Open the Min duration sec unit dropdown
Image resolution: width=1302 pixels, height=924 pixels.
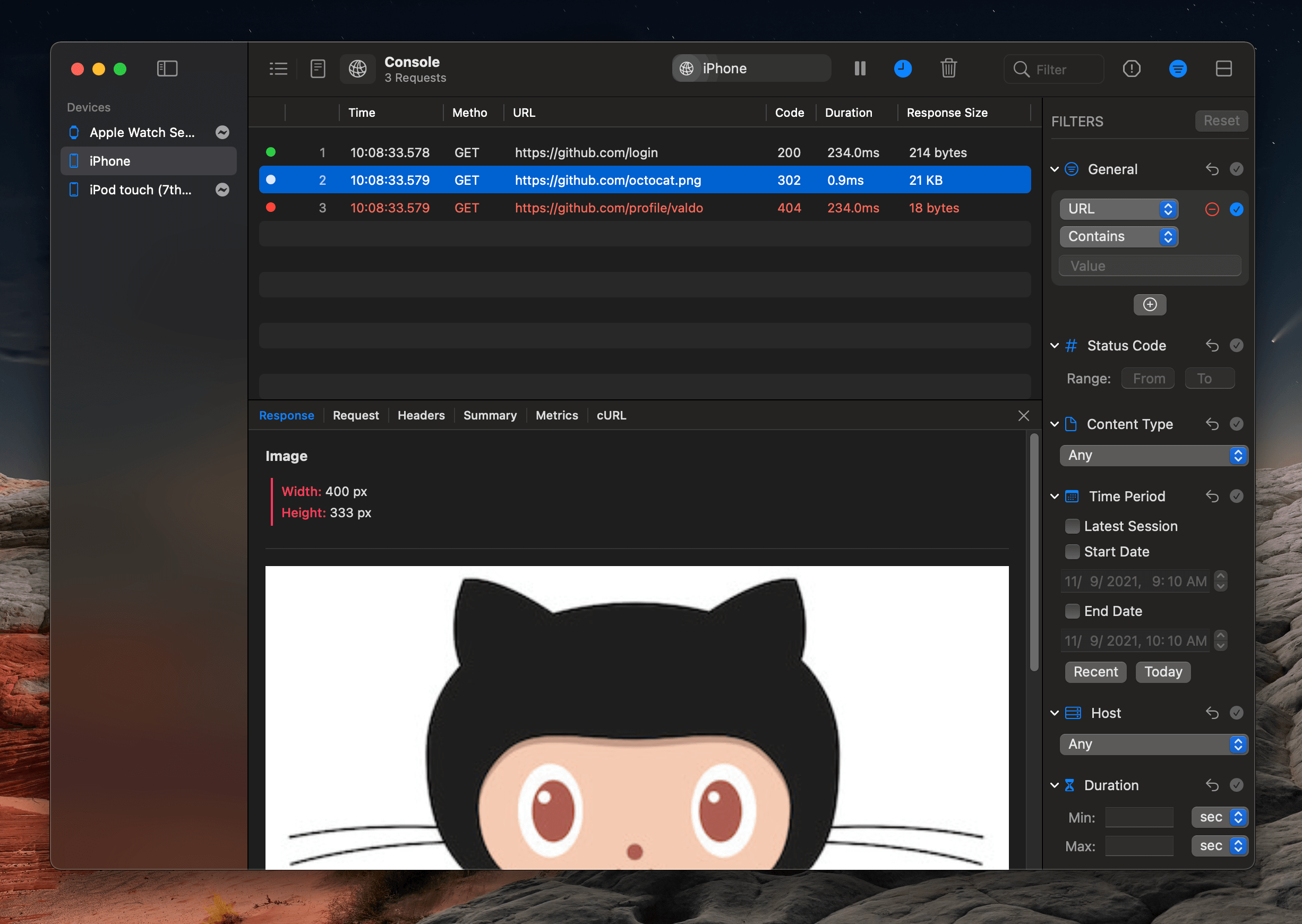(x=1220, y=818)
